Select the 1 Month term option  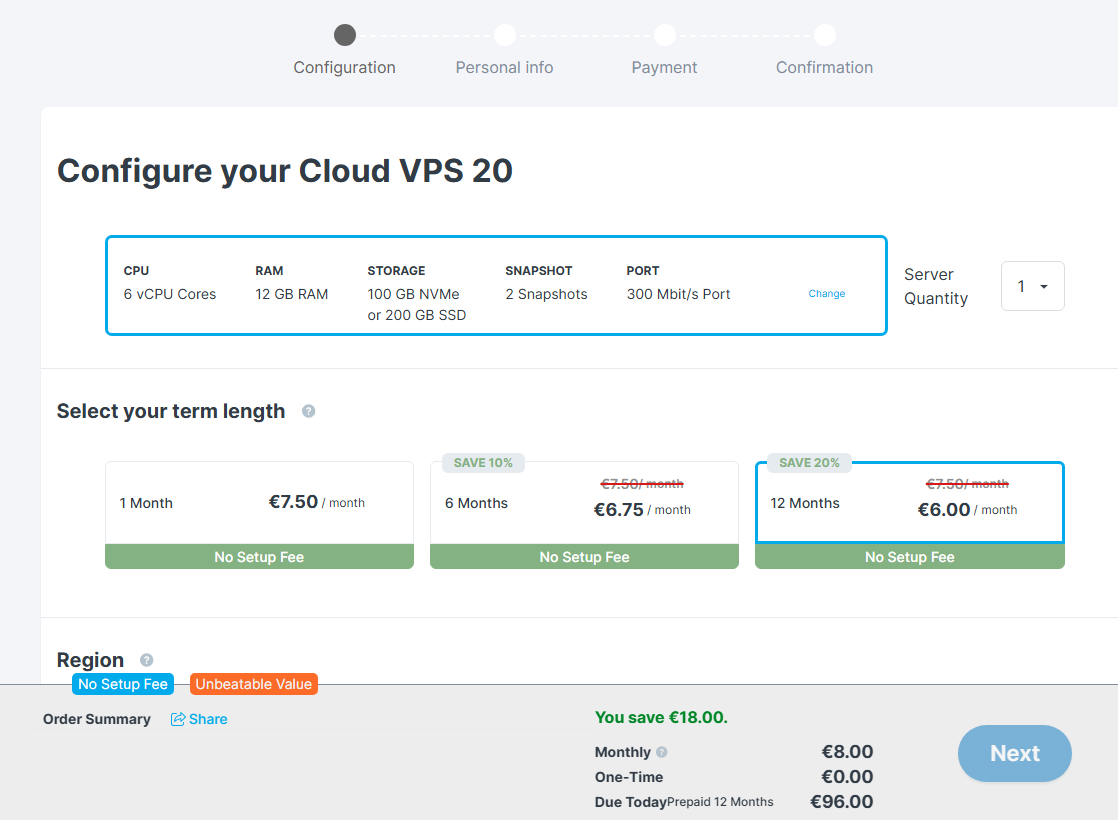tap(260, 515)
